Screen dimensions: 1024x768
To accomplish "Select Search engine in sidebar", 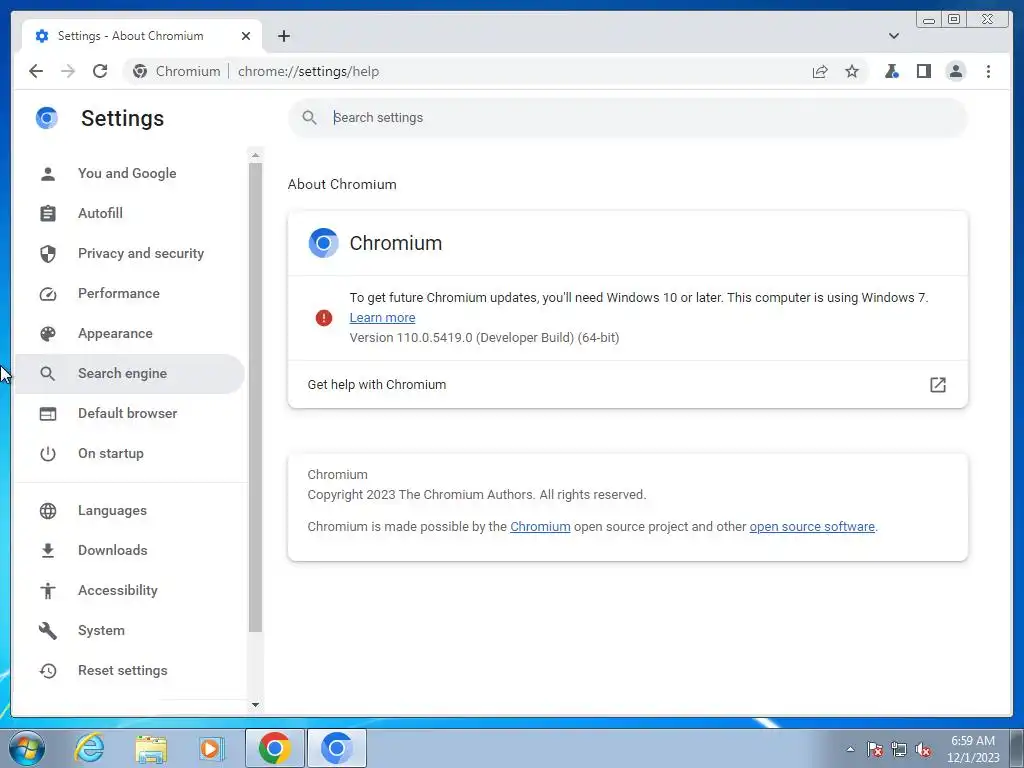I will [129, 374].
